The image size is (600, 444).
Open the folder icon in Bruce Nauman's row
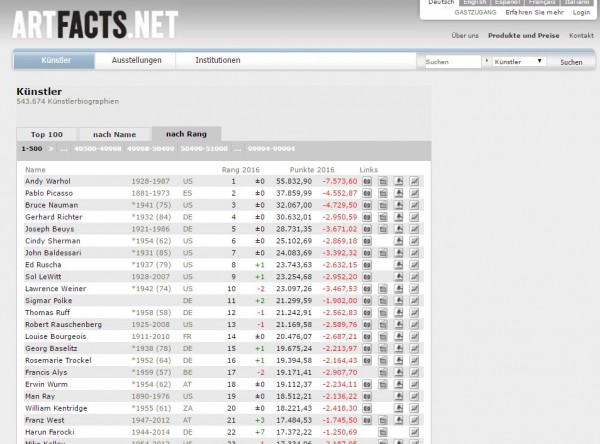(383, 205)
